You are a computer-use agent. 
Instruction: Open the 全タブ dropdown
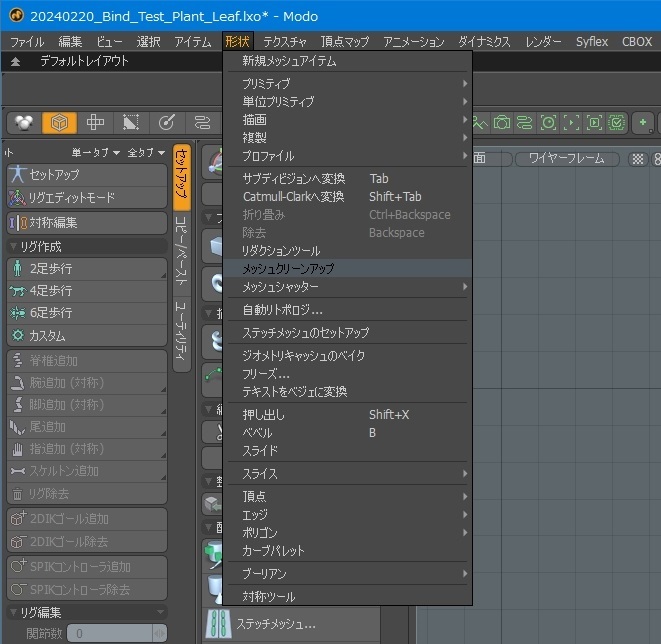pyautogui.click(x=146, y=153)
